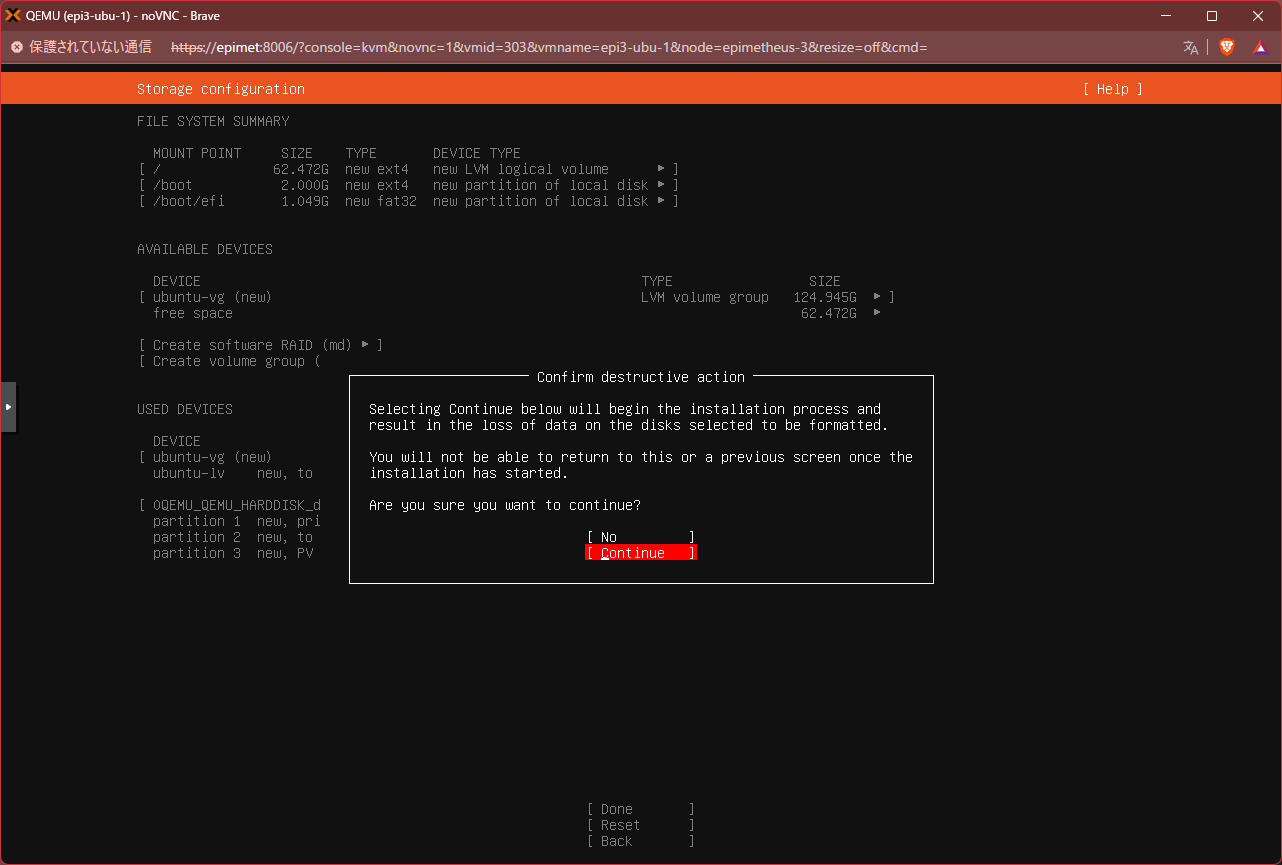Click the Brave Rewards triangle icon
Image resolution: width=1282 pixels, height=865 pixels.
pos(1260,47)
